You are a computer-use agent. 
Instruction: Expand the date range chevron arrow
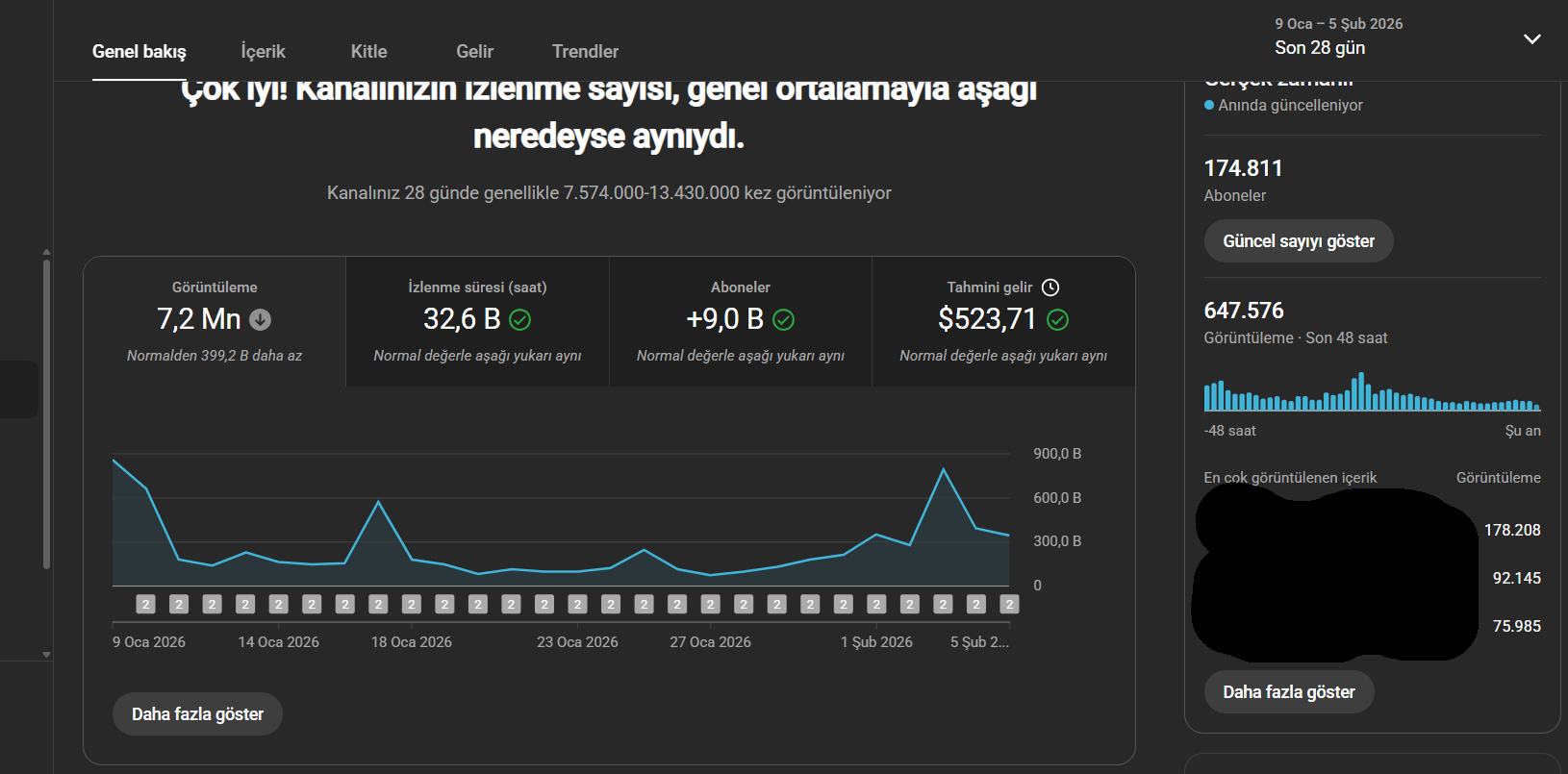(x=1531, y=38)
